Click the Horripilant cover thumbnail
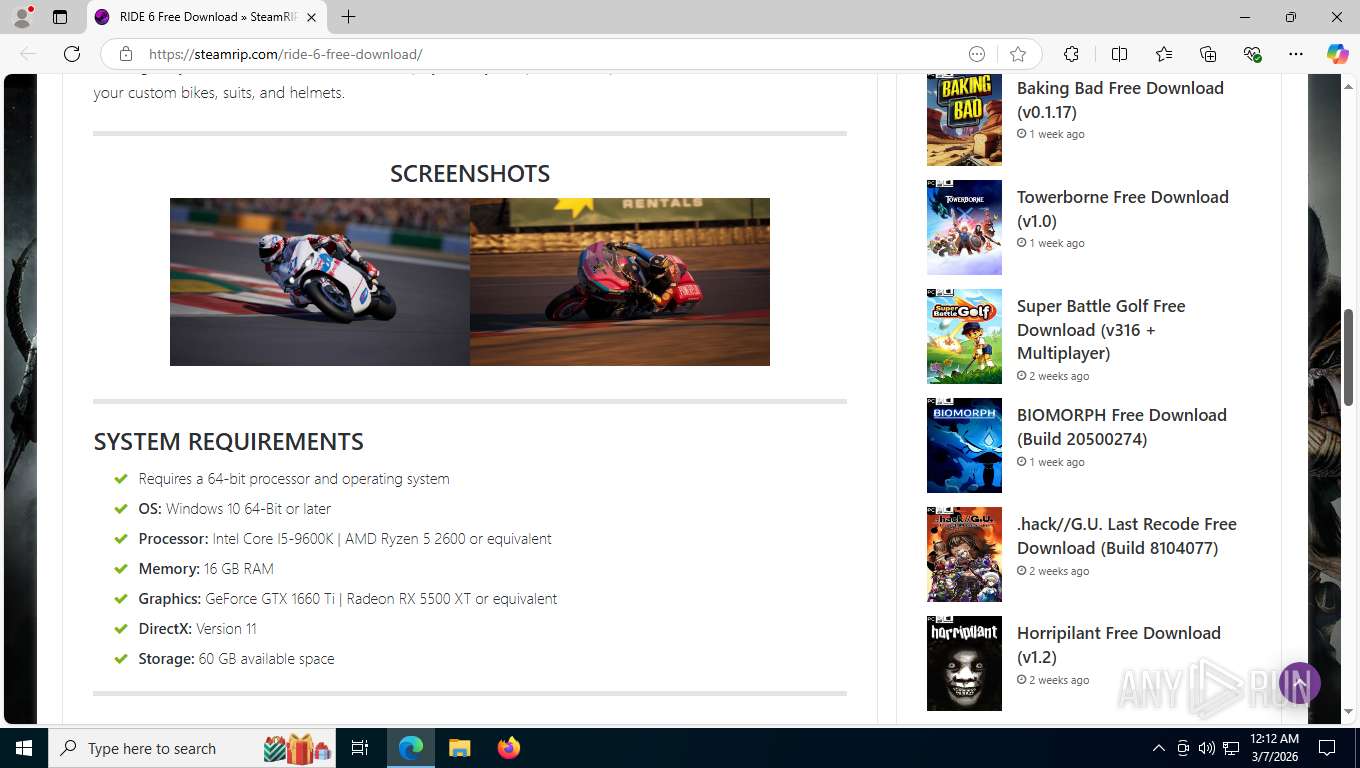The width and height of the screenshot is (1360, 768). [964, 663]
